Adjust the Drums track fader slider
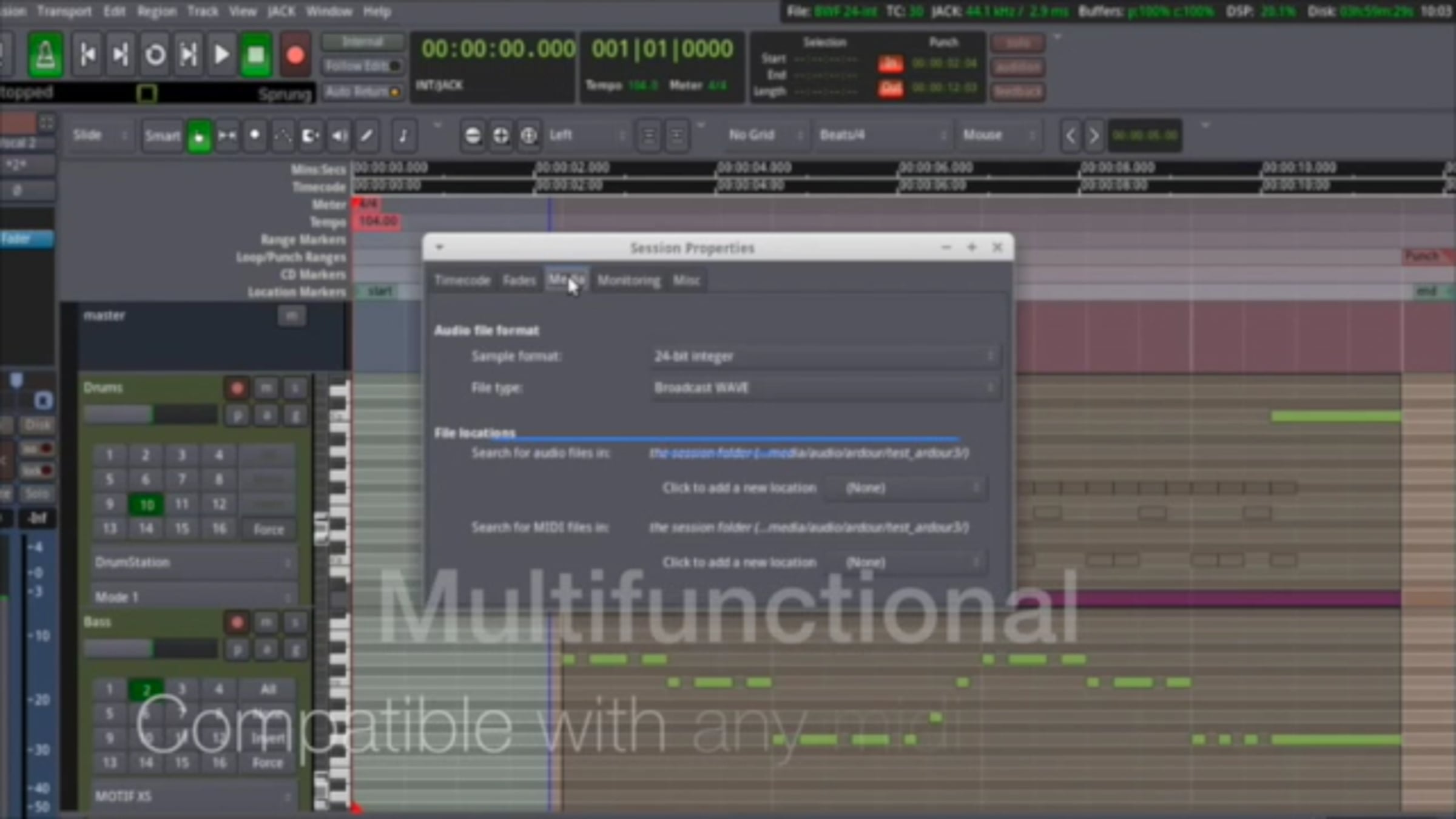1456x819 pixels. coord(150,414)
